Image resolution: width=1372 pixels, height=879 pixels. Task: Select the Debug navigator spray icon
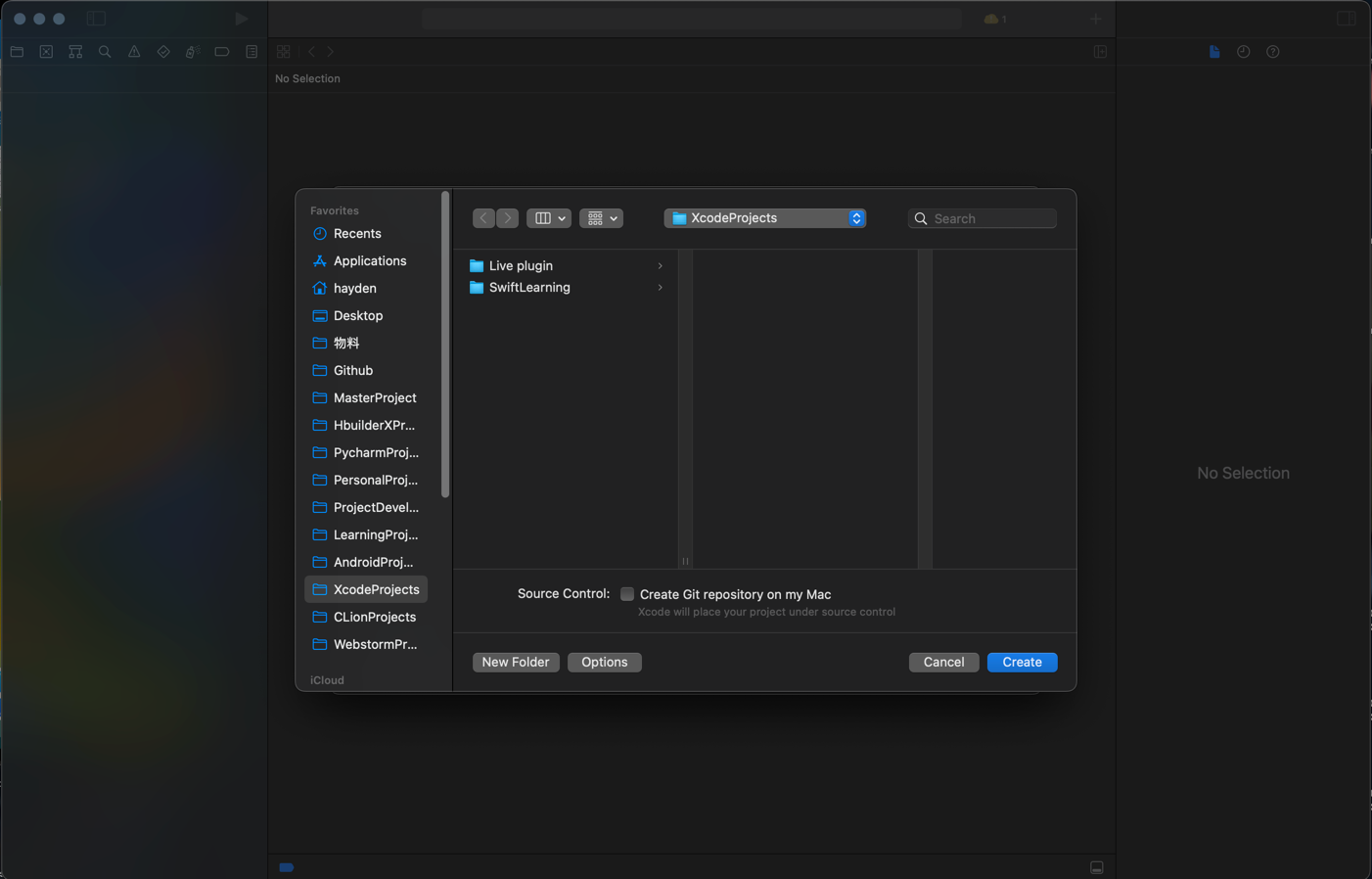(x=193, y=52)
